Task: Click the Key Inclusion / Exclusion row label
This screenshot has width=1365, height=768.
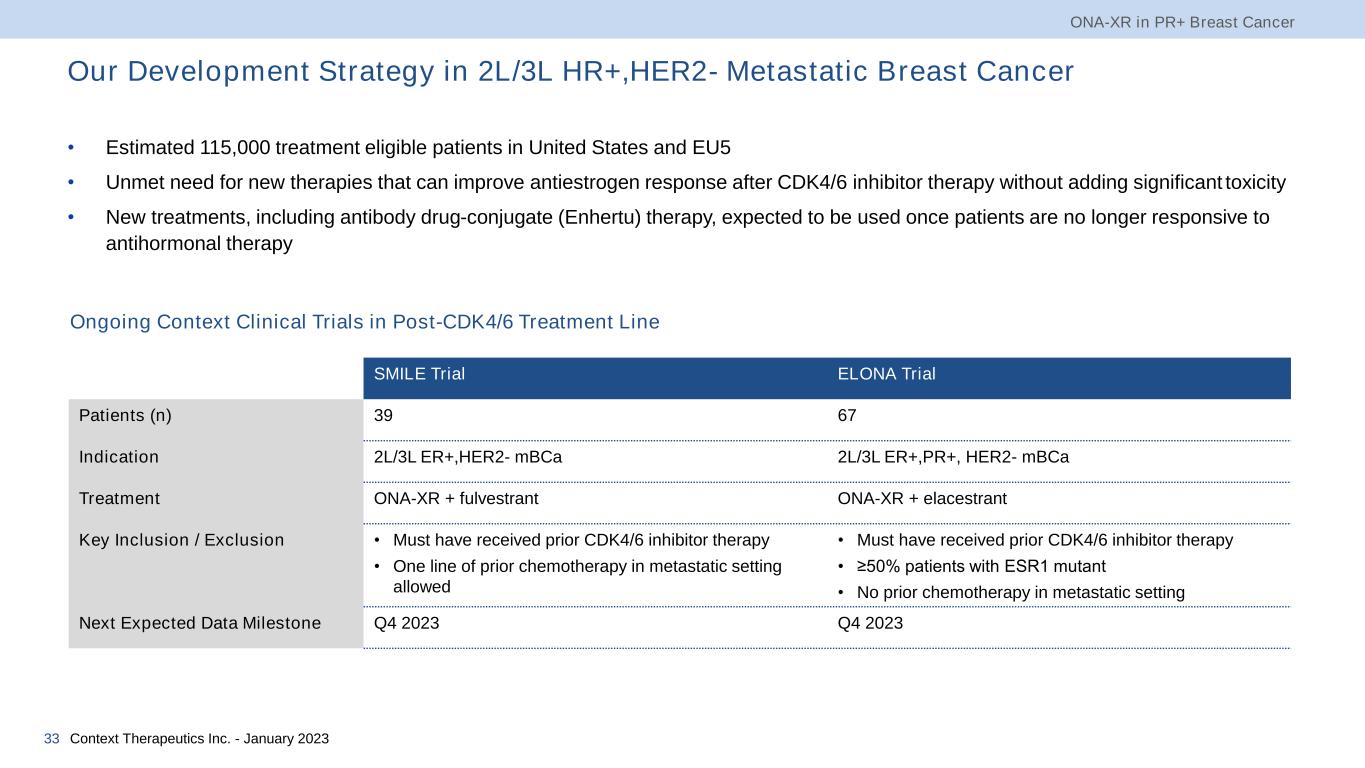Action: click(x=181, y=540)
